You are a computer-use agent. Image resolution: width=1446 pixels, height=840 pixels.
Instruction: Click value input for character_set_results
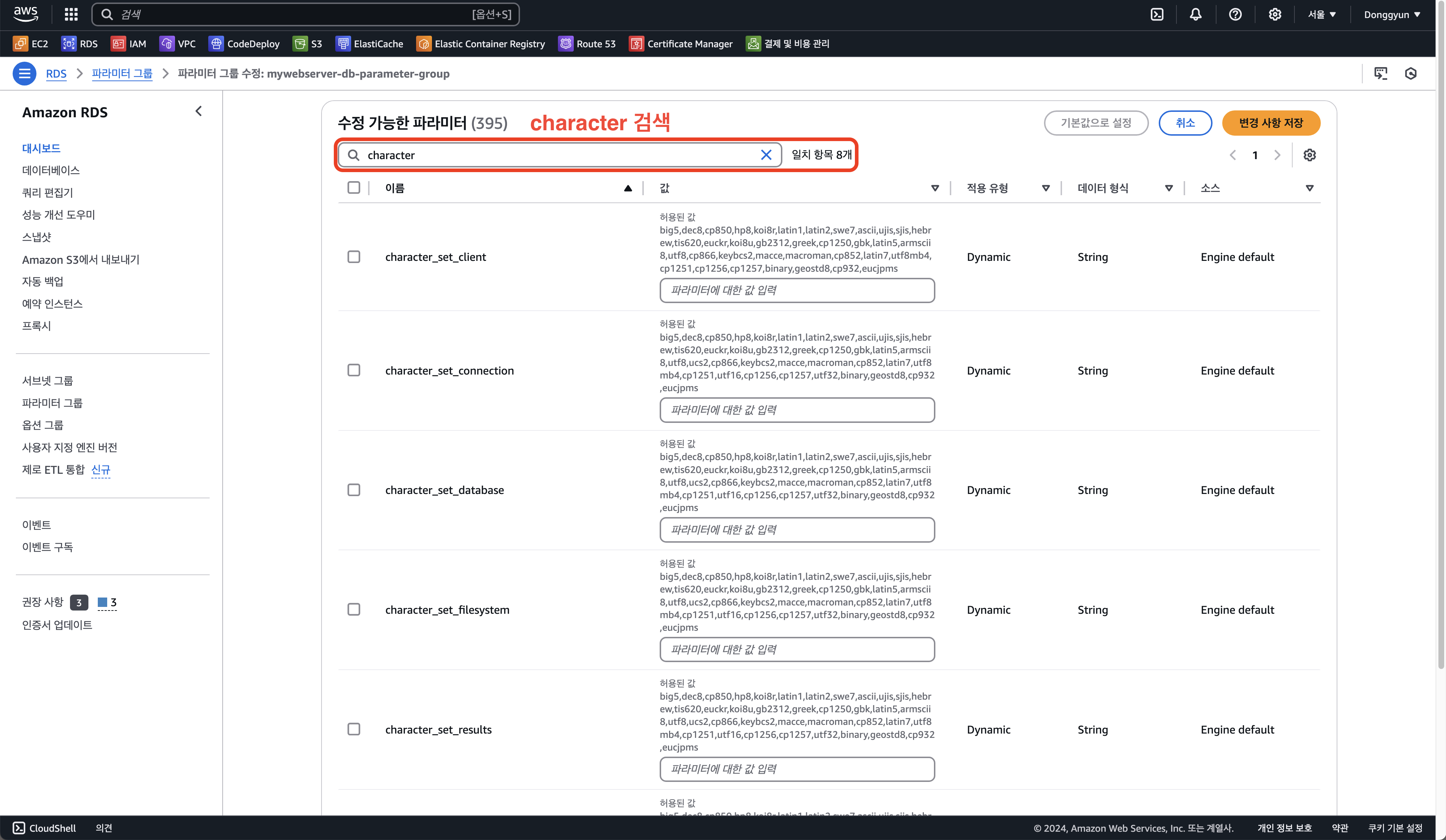pyautogui.click(x=797, y=769)
